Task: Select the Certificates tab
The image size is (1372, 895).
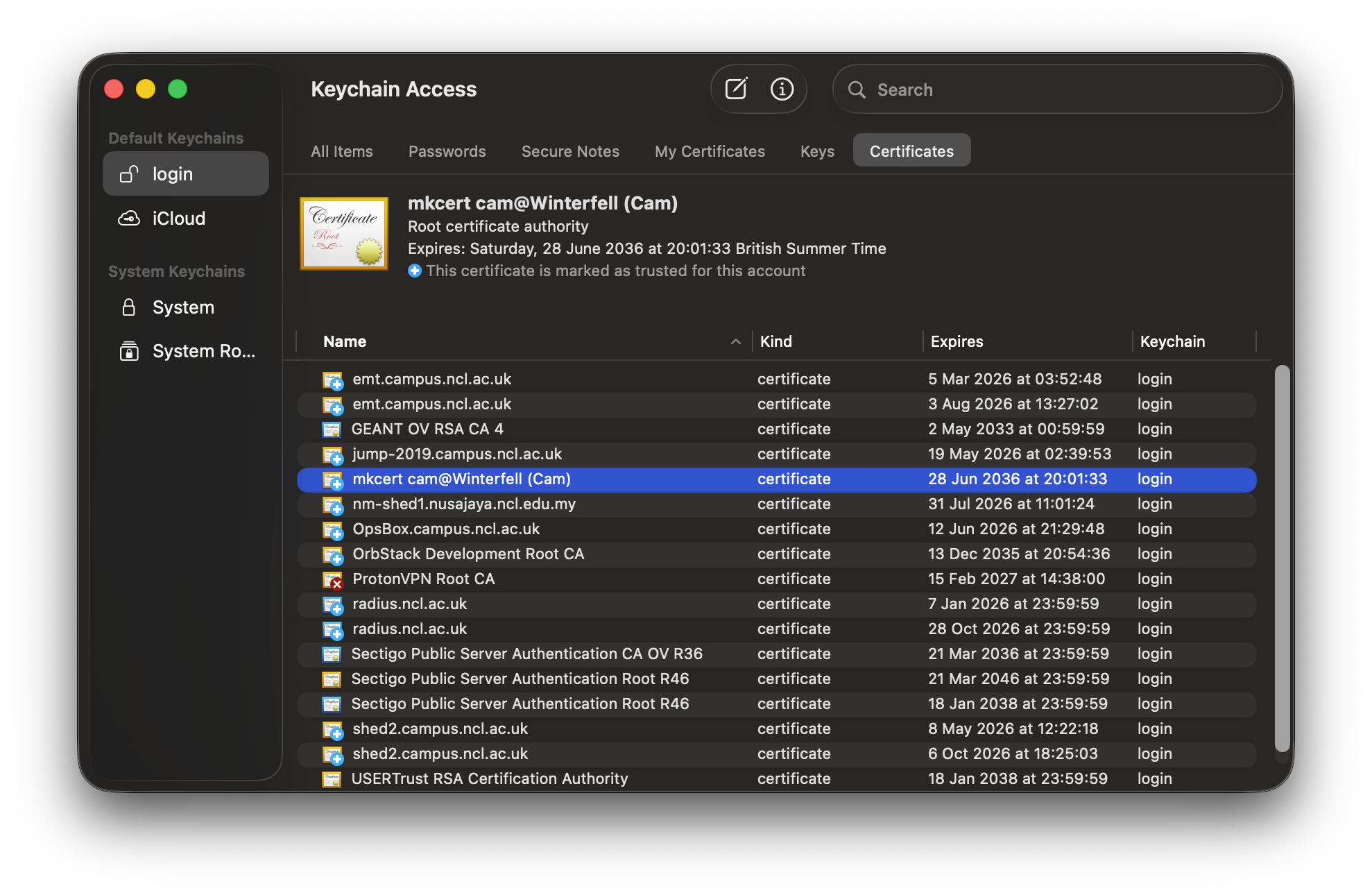Action: pyautogui.click(x=911, y=151)
